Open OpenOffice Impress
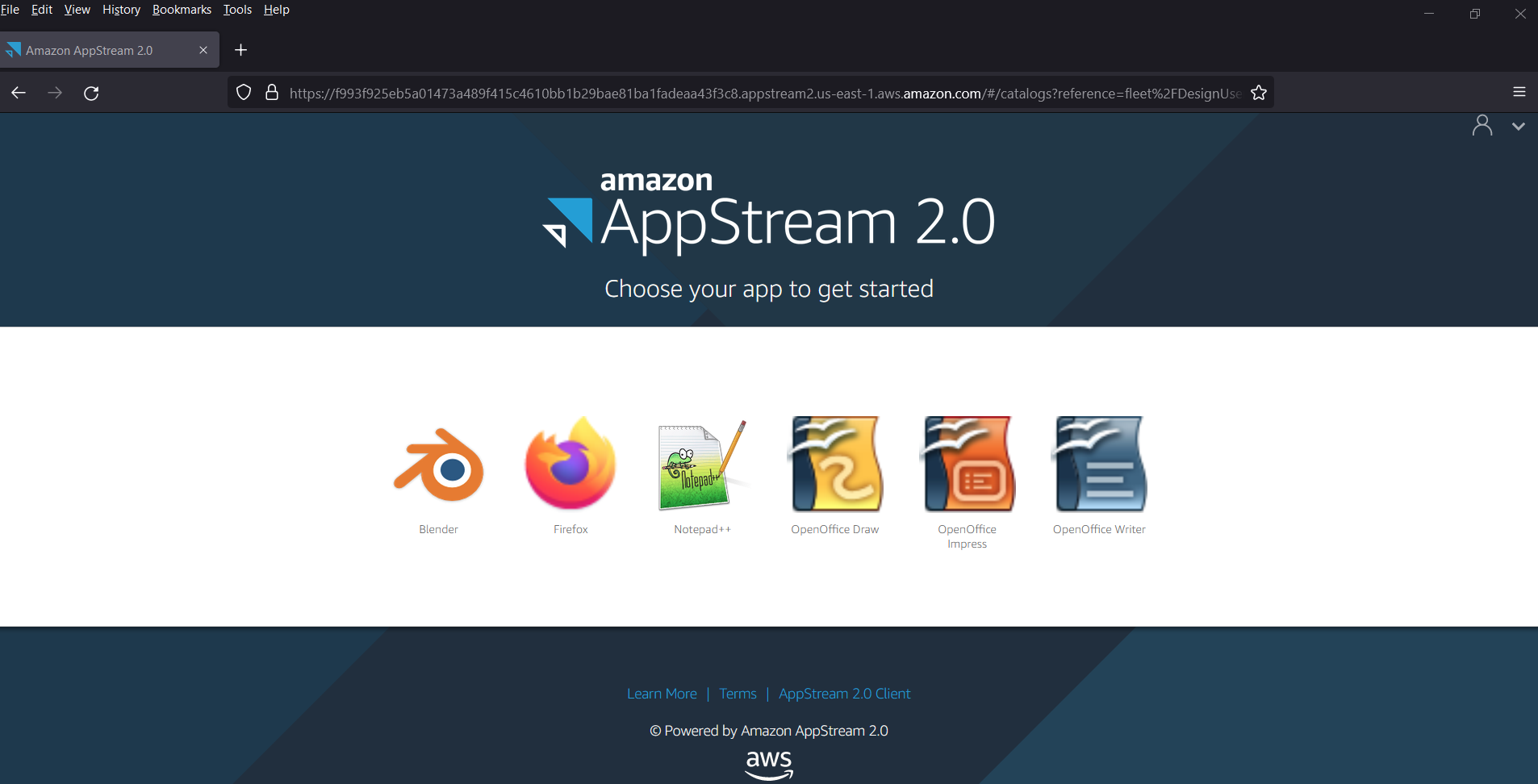 pyautogui.click(x=968, y=465)
